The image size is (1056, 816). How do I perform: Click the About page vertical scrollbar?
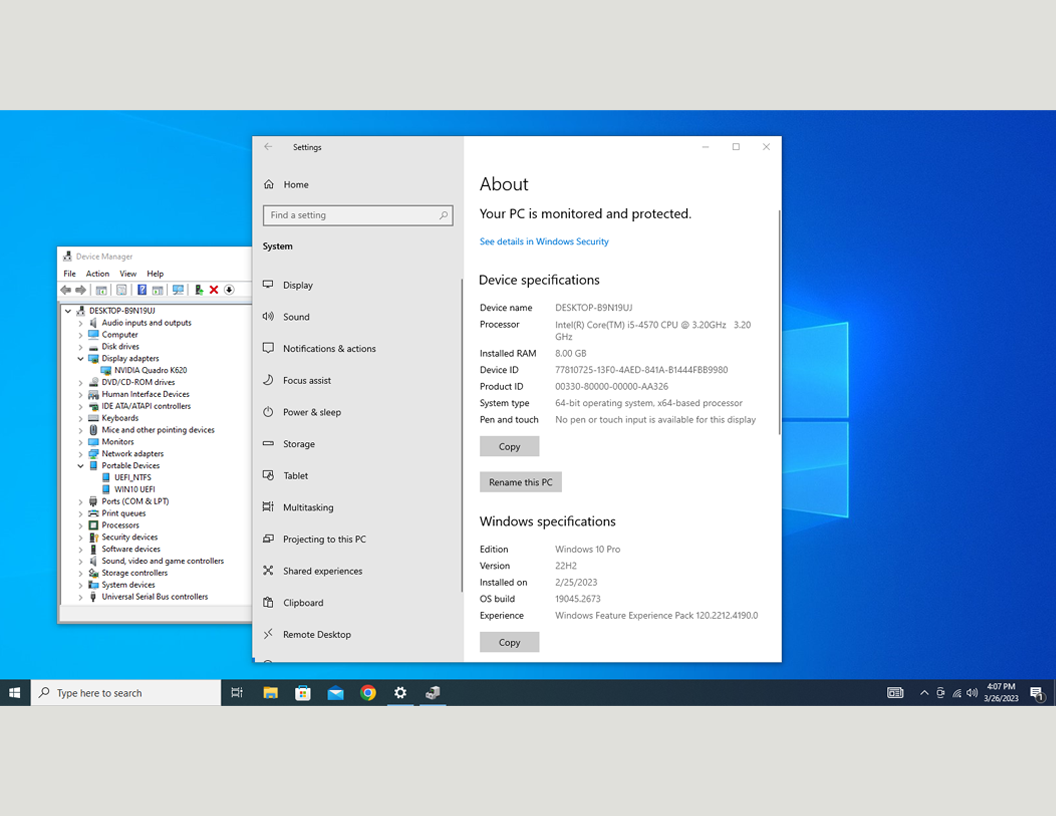[779, 322]
